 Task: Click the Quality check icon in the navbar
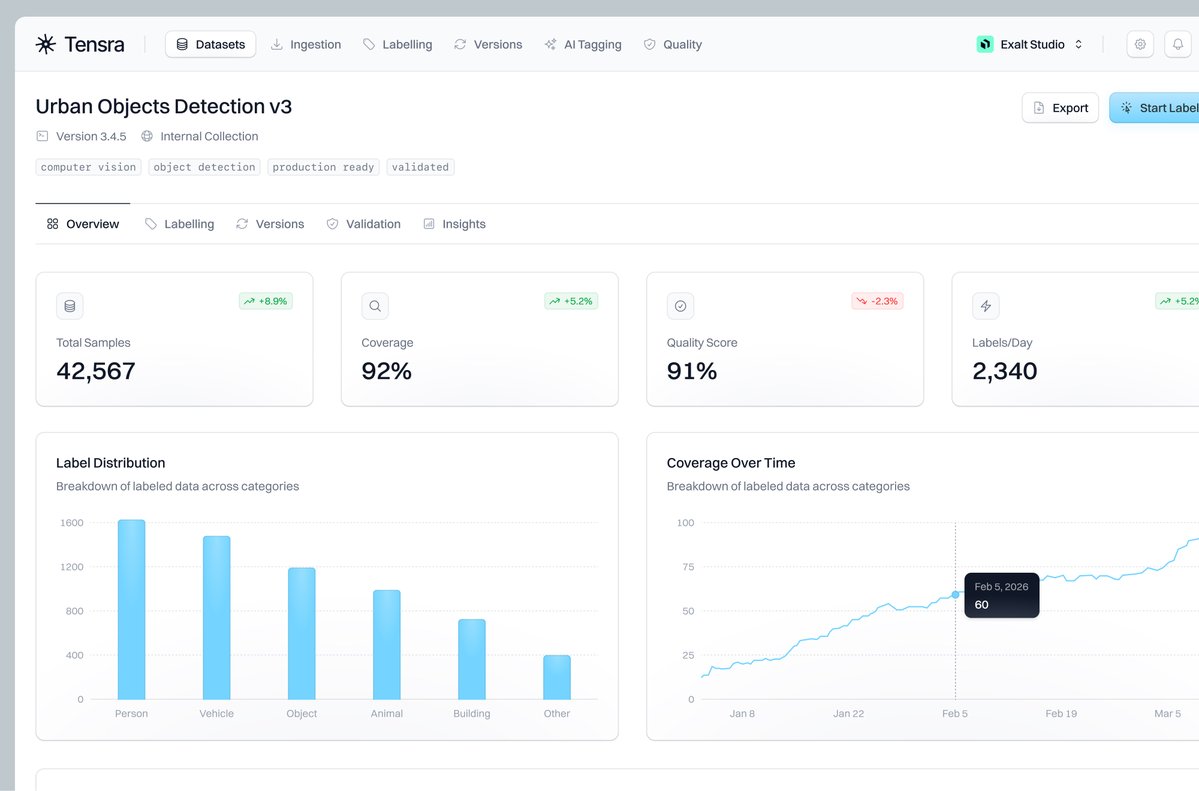648,44
